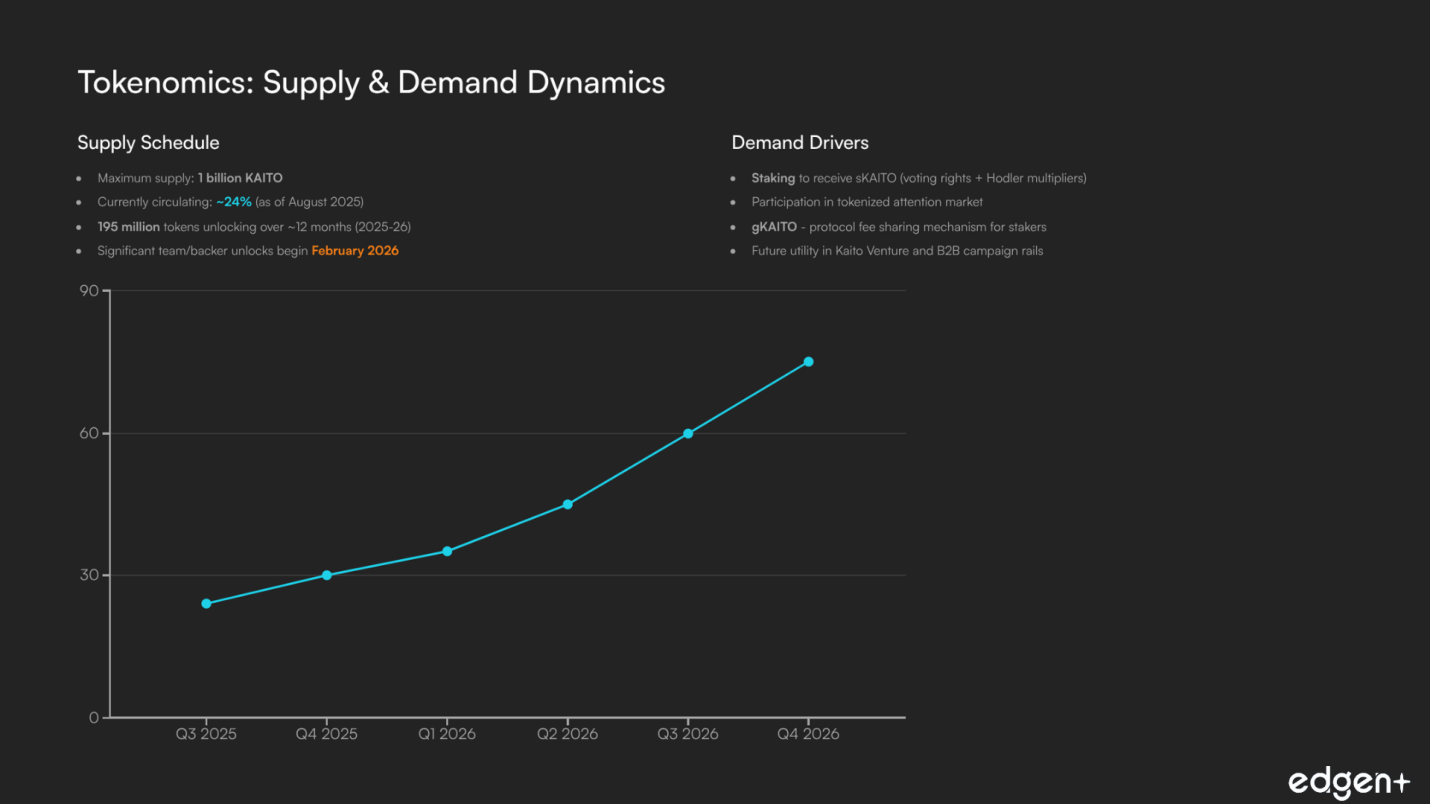Select the Q4 2025 data point on the line
Viewport: 1430px width, 804px height.
[327, 575]
